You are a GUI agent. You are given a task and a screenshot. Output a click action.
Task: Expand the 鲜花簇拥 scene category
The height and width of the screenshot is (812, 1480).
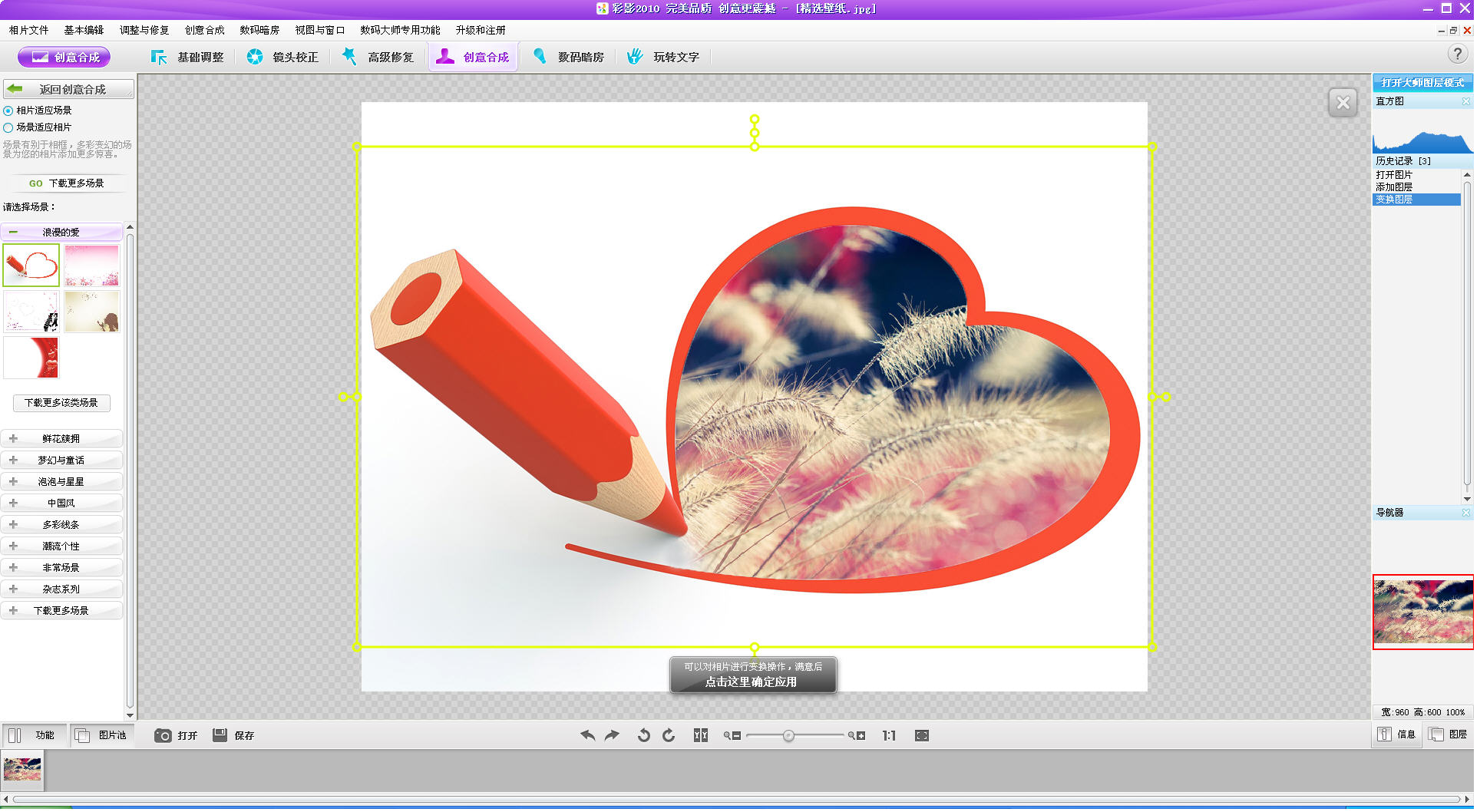(61, 441)
